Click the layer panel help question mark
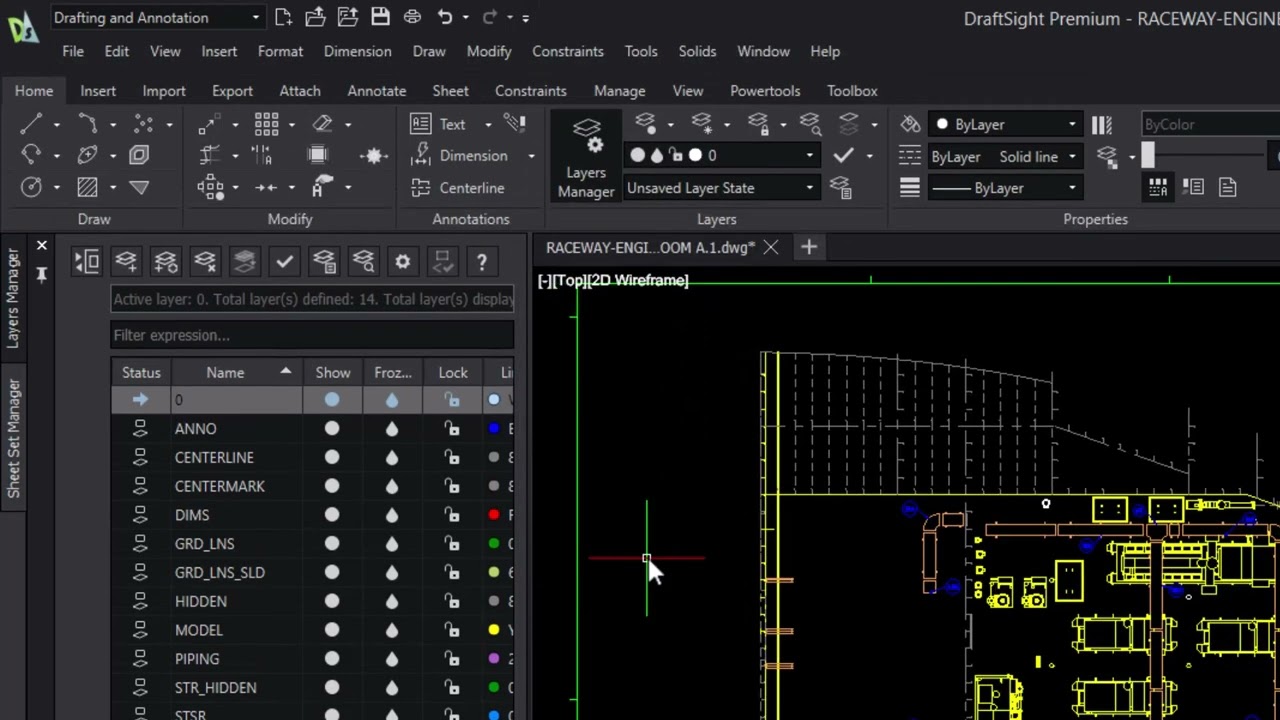This screenshot has height=720, width=1280. point(481,261)
